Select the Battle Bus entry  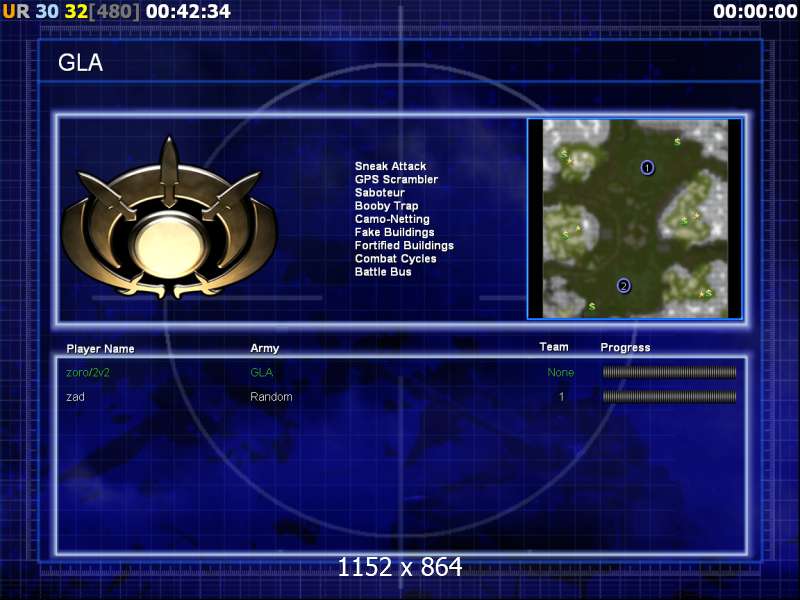(383, 272)
